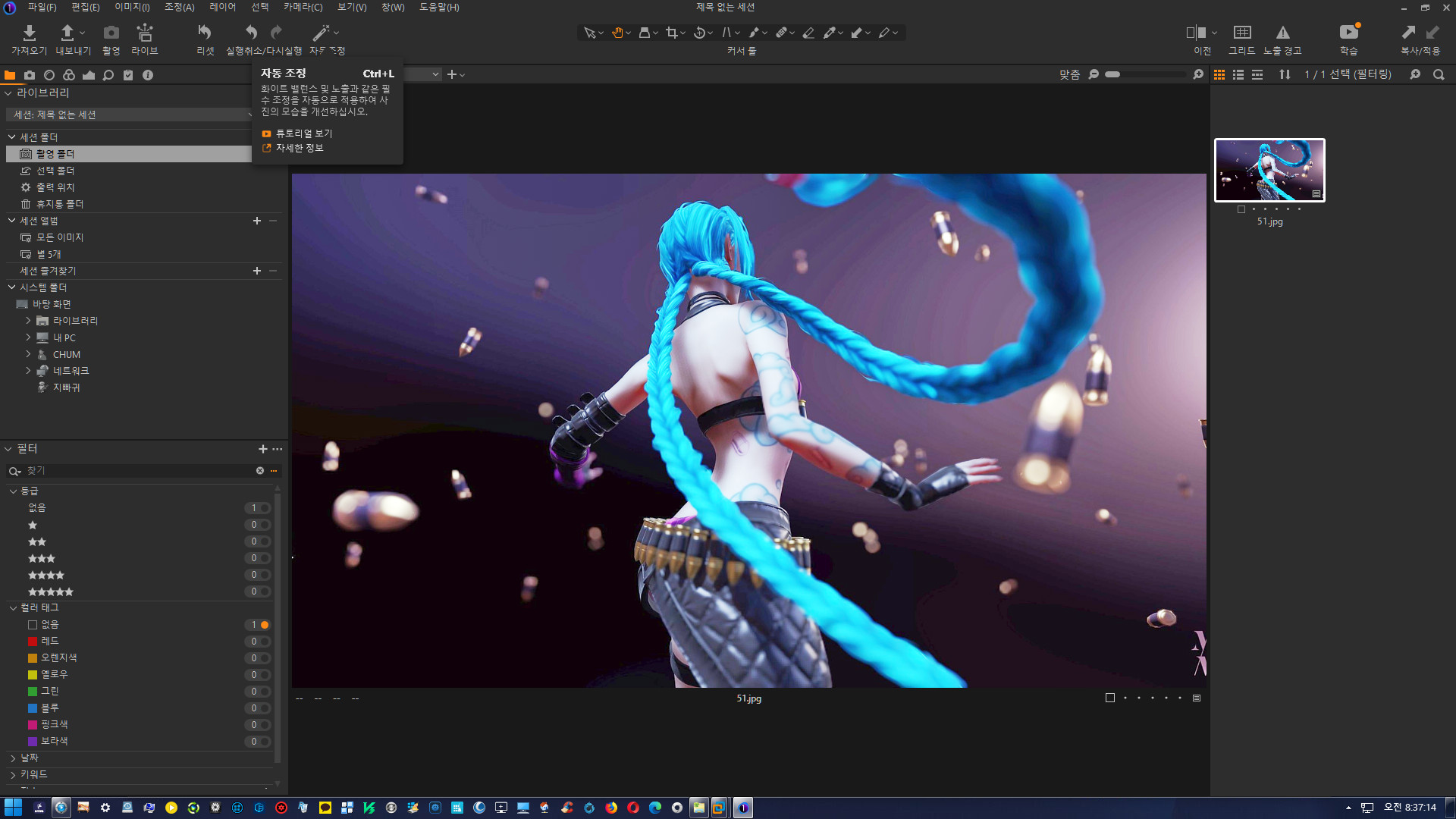The height and width of the screenshot is (819, 1456).
Task: Switch to the Capture camera tool tab
Action: pyautogui.click(x=30, y=75)
